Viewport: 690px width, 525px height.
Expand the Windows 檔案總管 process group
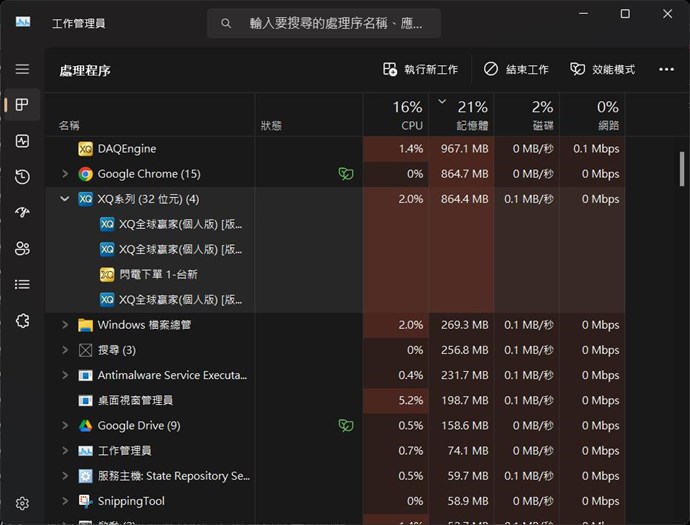[65, 325]
